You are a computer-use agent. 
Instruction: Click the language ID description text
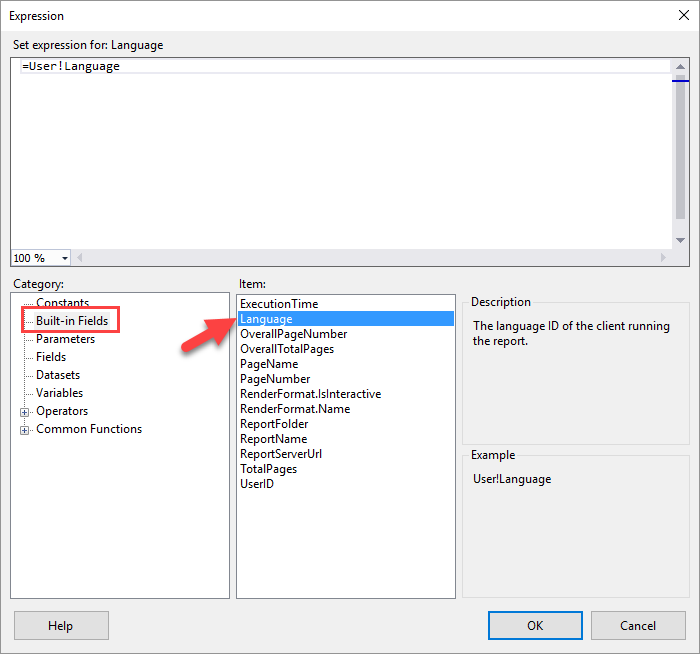click(571, 333)
